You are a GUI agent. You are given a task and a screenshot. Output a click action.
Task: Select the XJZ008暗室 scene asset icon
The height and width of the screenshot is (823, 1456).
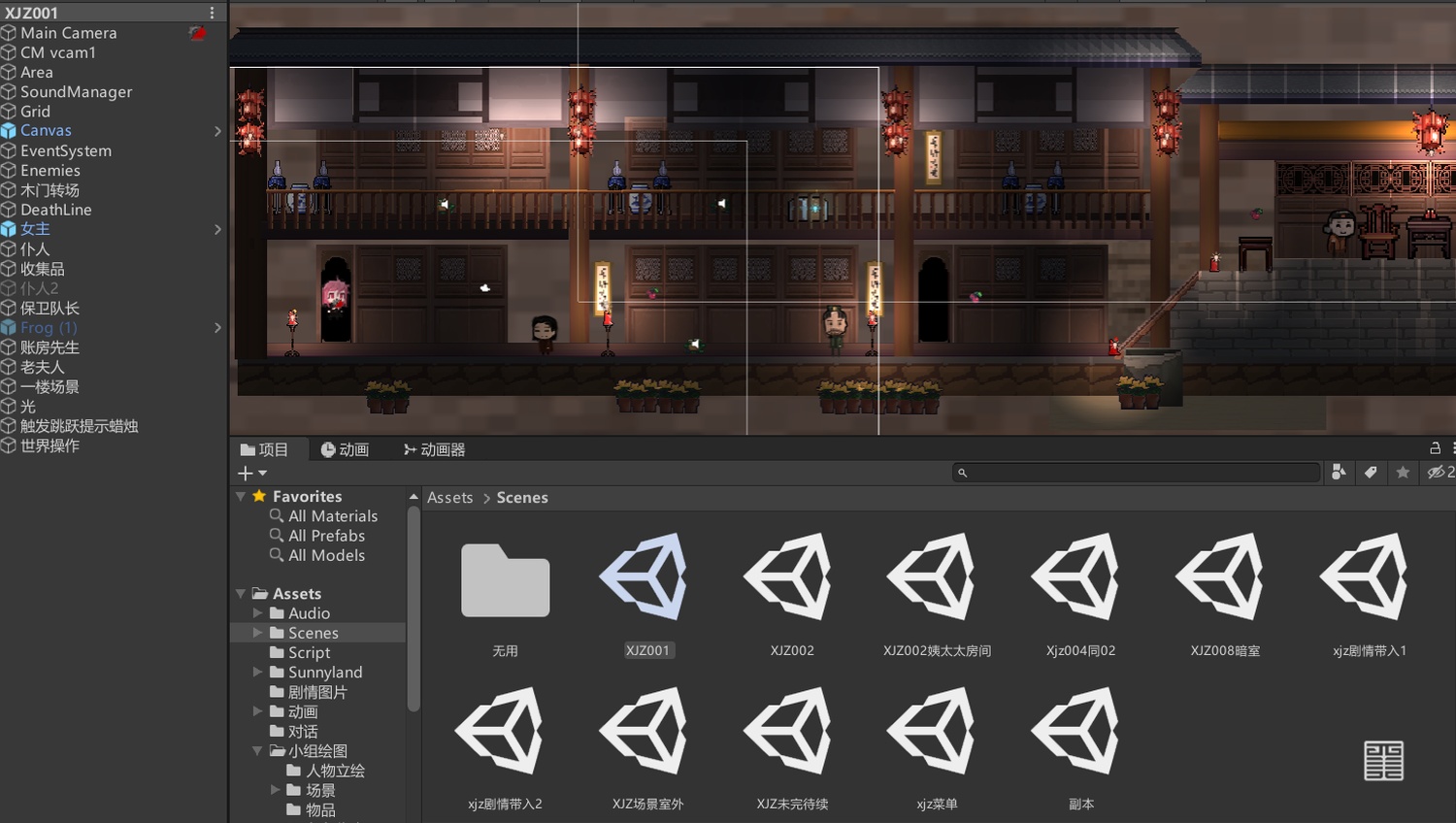tap(1224, 577)
